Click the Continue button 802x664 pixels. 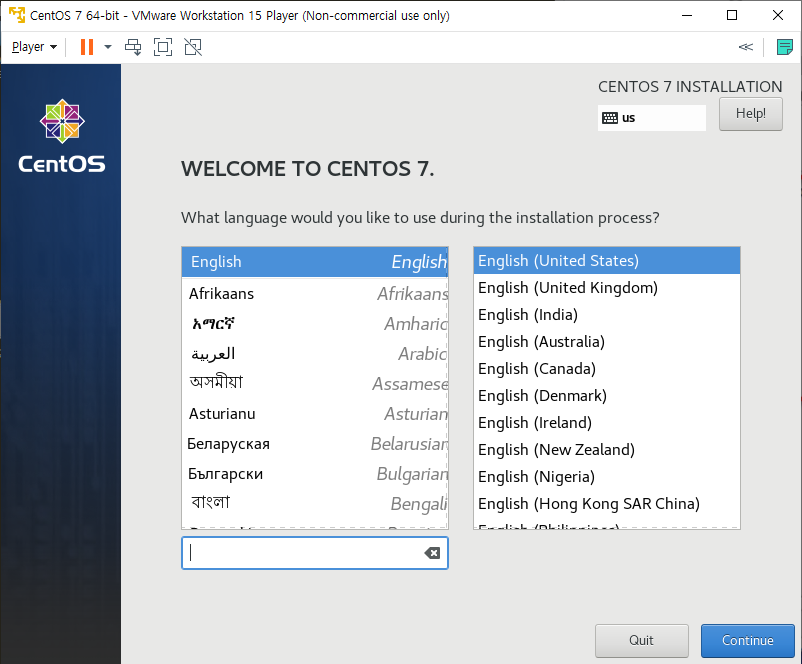coord(747,640)
